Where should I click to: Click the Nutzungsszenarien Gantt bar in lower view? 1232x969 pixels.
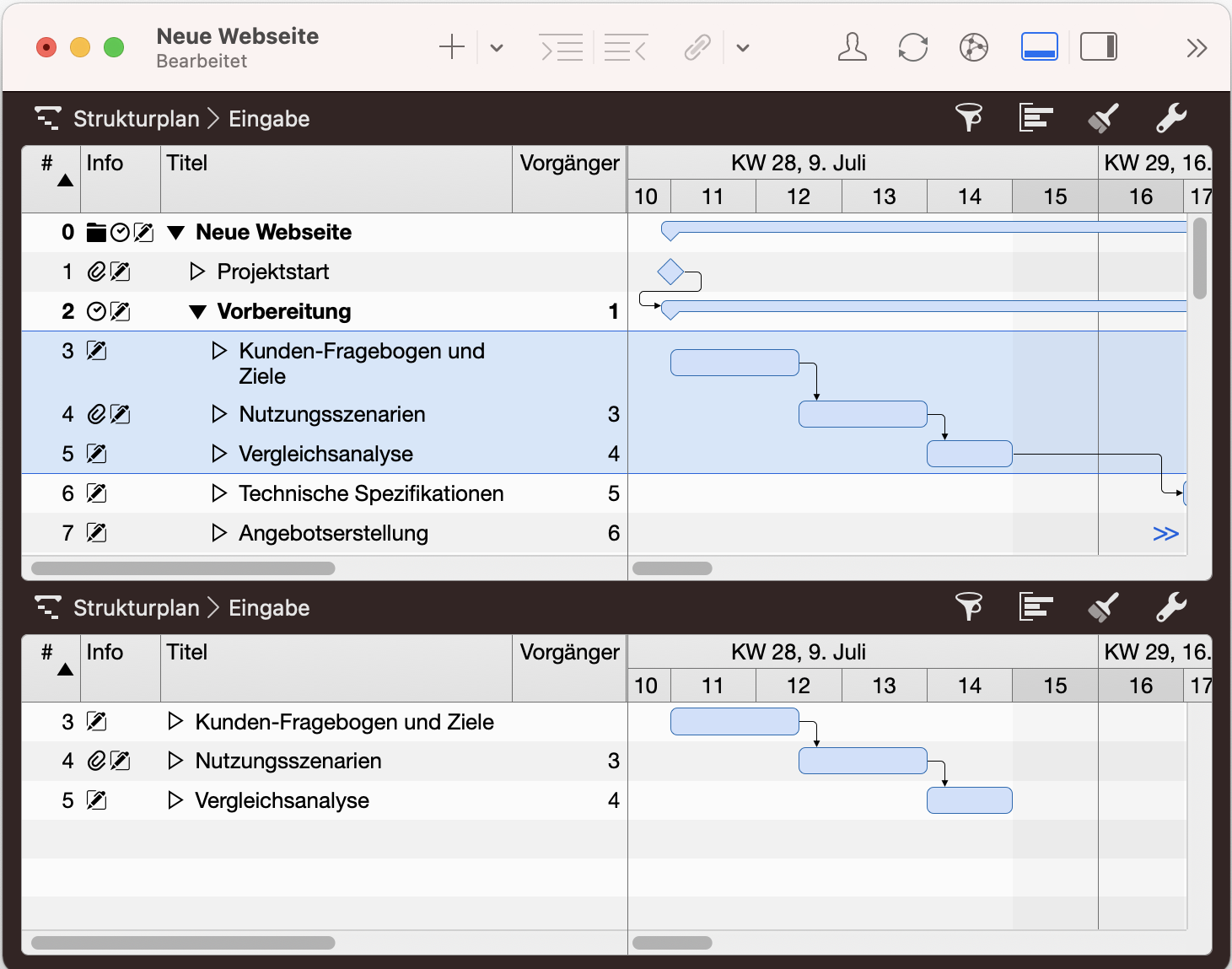[x=862, y=761]
